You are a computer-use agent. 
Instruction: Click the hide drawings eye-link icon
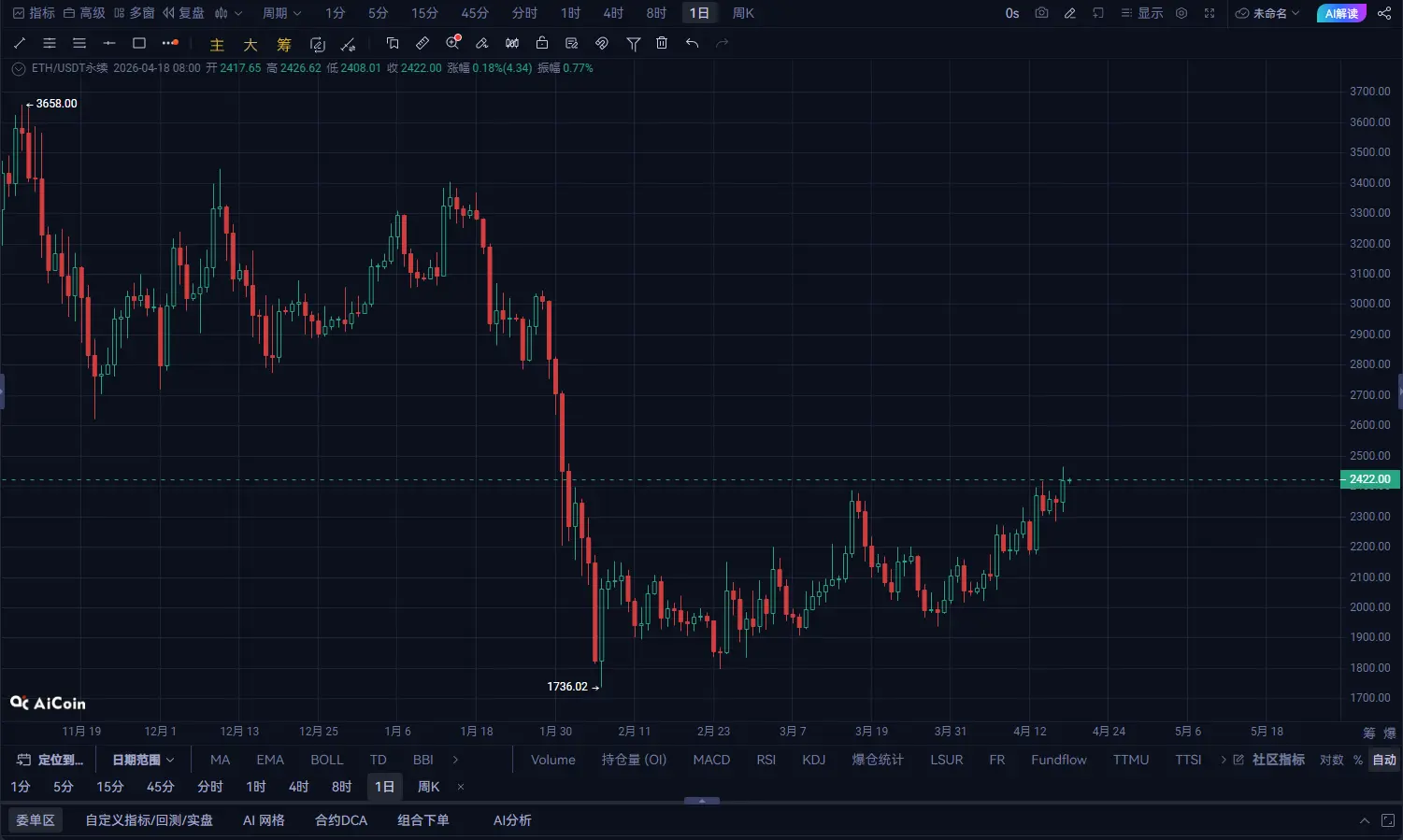click(602, 43)
